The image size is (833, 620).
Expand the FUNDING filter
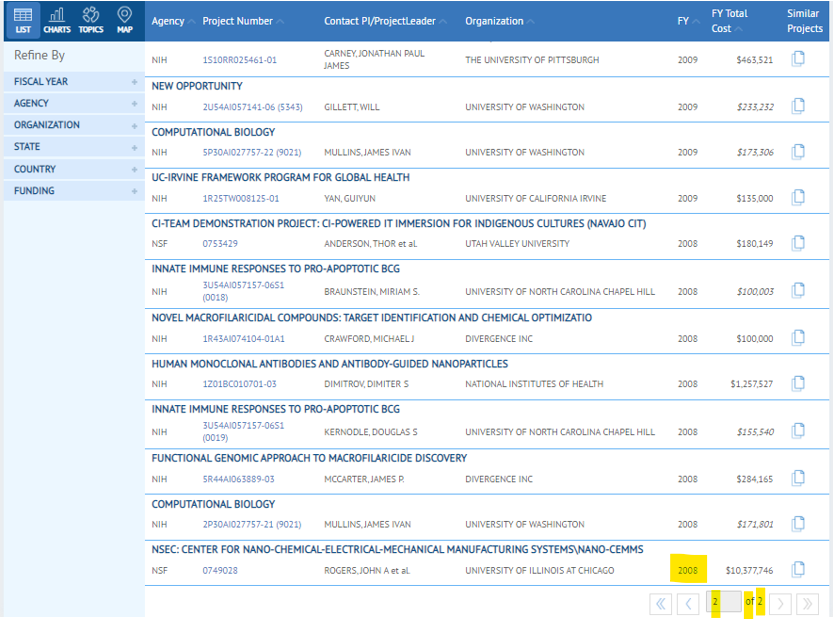click(74, 191)
